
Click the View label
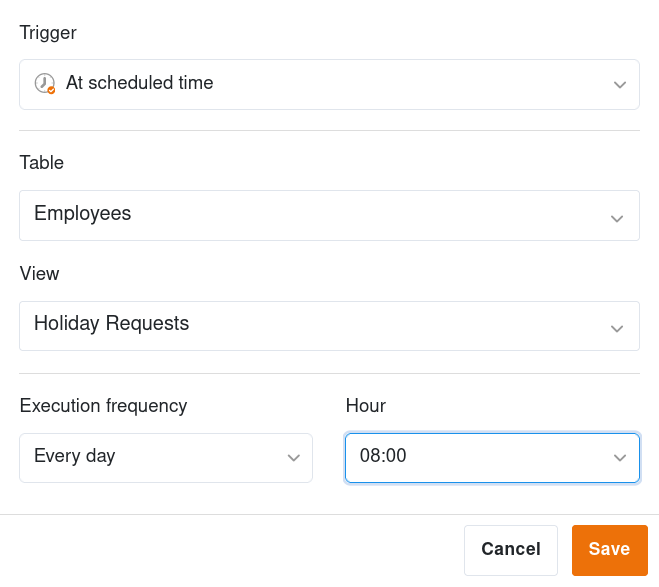pyautogui.click(x=40, y=274)
